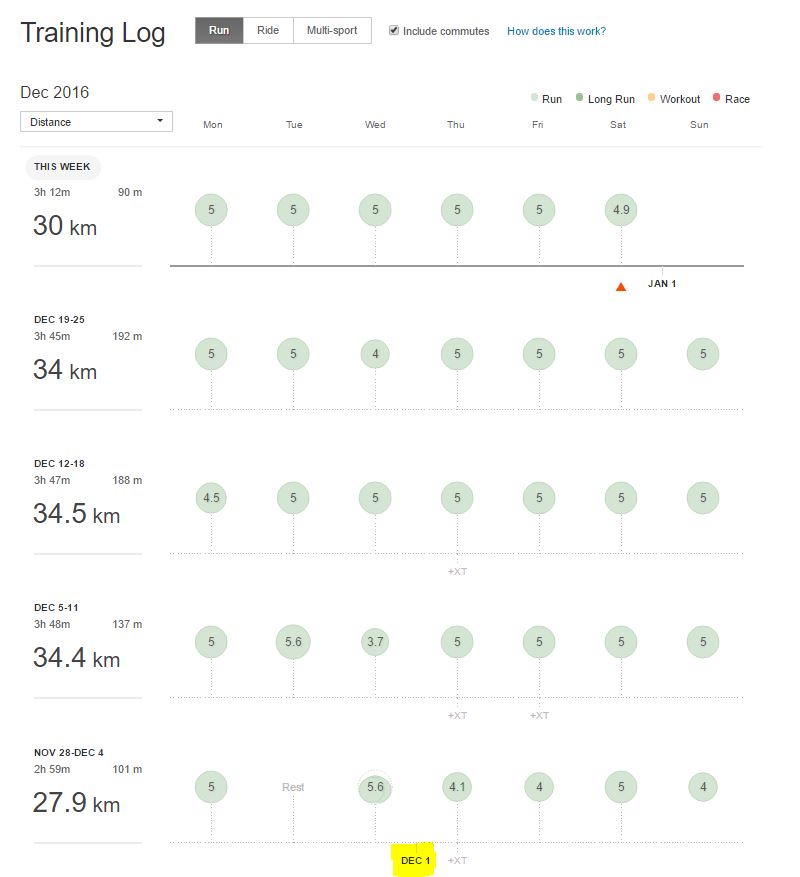Click the 4 km Wednesday run in Dec 19-25 week

click(374, 354)
